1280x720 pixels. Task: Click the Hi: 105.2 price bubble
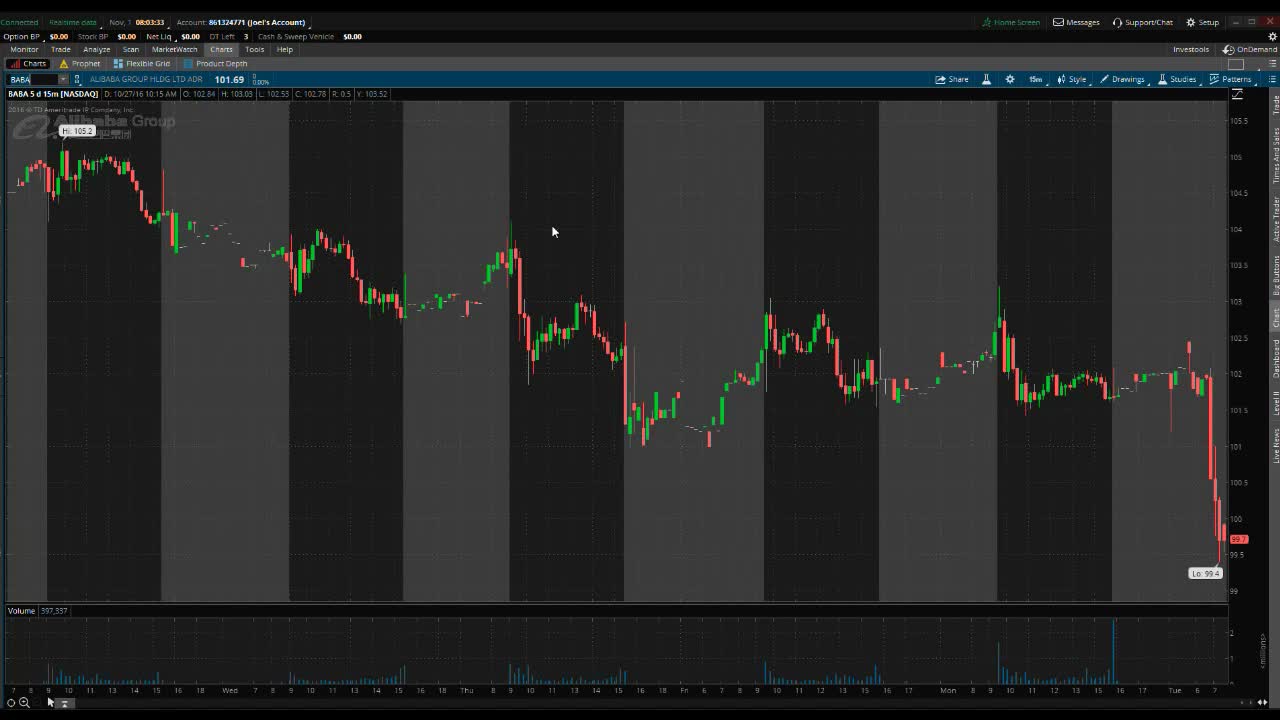pyautogui.click(x=77, y=131)
